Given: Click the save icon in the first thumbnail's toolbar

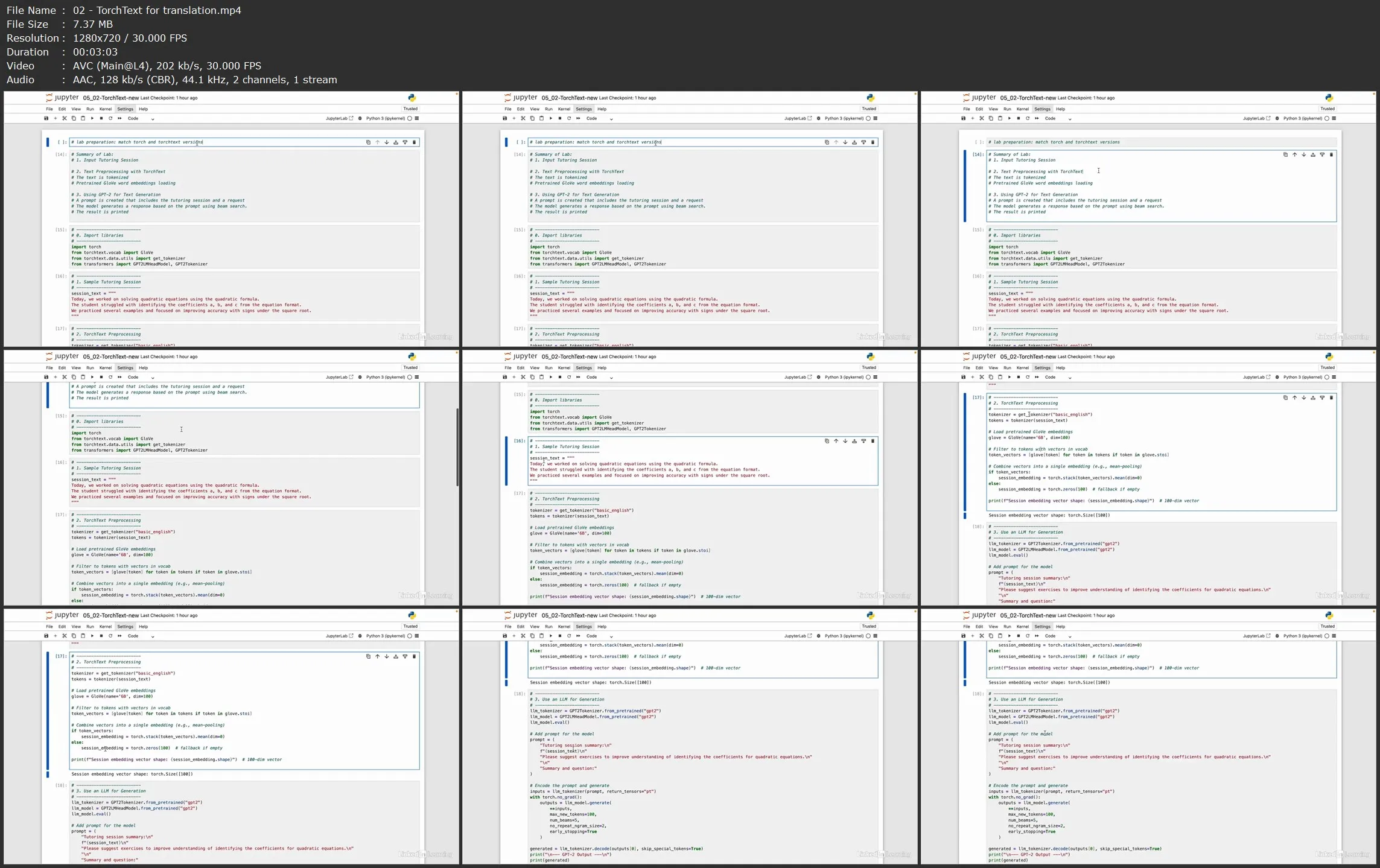Looking at the screenshot, I should pyautogui.click(x=46, y=118).
